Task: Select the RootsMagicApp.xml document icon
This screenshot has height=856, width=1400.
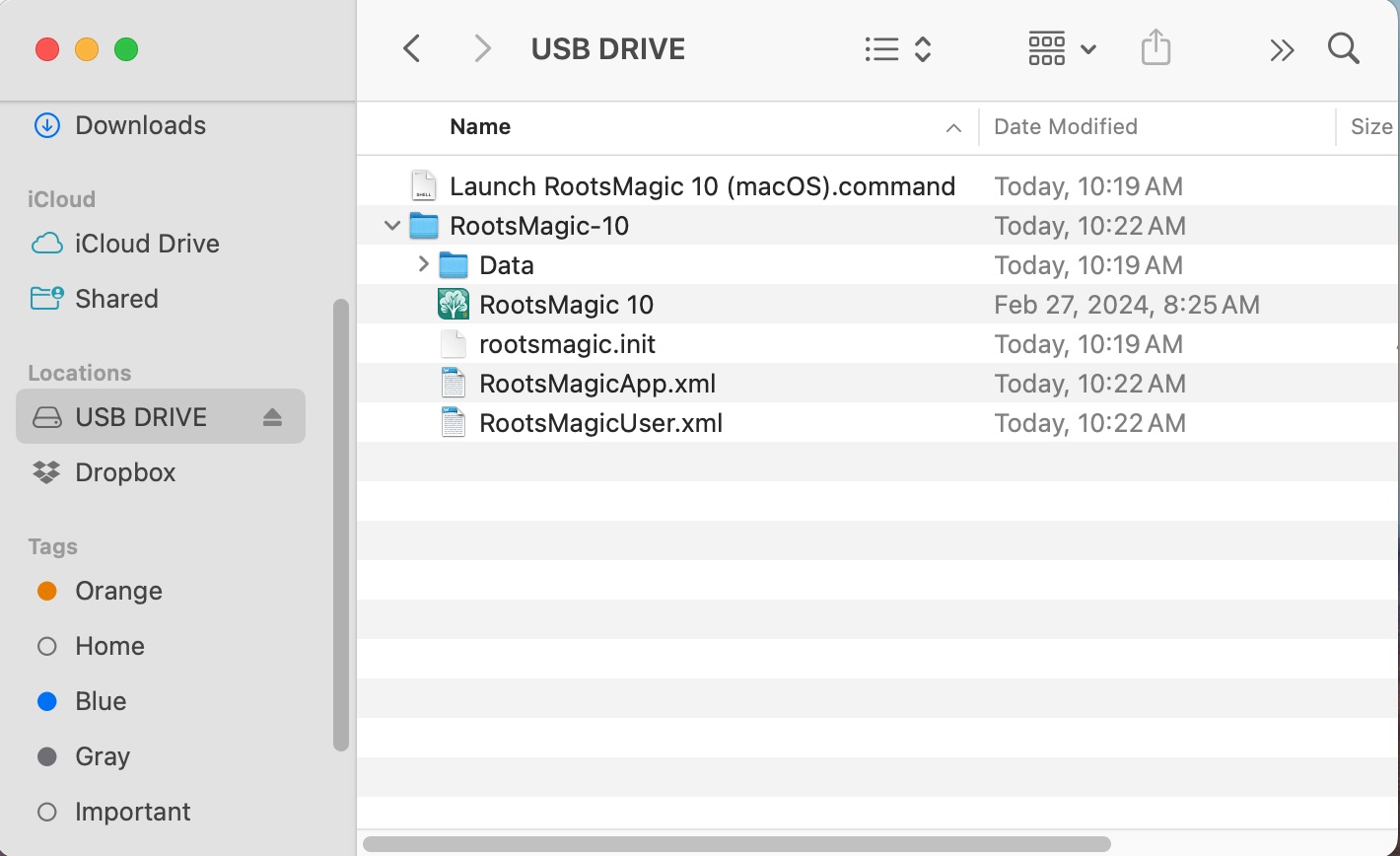Action: pos(453,383)
